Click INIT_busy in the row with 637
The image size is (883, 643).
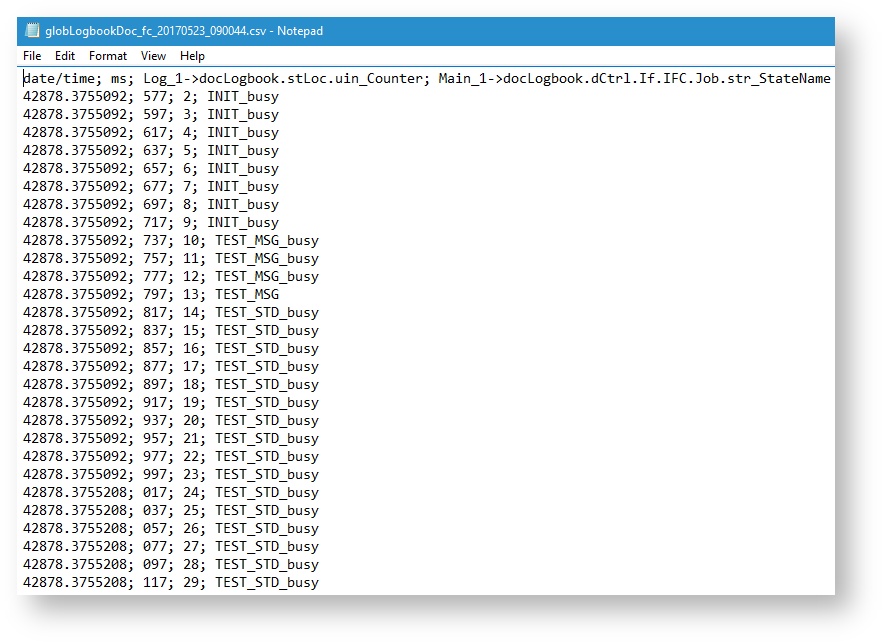[x=243, y=150]
